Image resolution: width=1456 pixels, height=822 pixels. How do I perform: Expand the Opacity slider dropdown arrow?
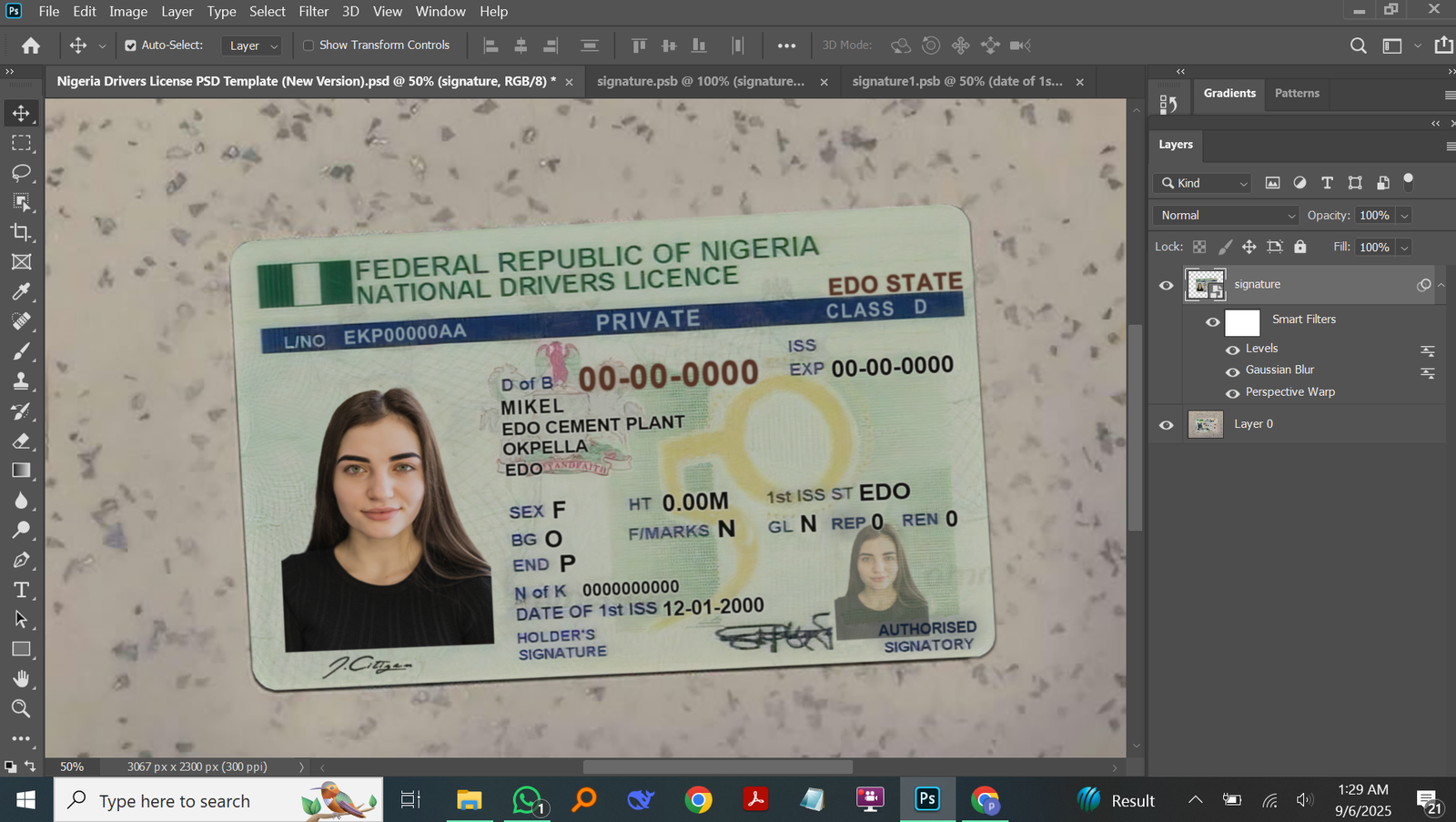tap(1404, 216)
